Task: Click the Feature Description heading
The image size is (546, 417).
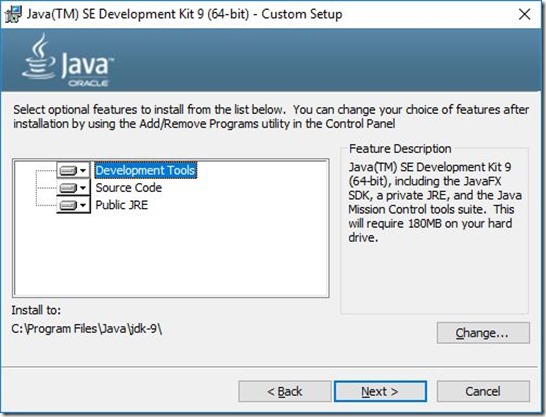Action: pyautogui.click(x=400, y=149)
